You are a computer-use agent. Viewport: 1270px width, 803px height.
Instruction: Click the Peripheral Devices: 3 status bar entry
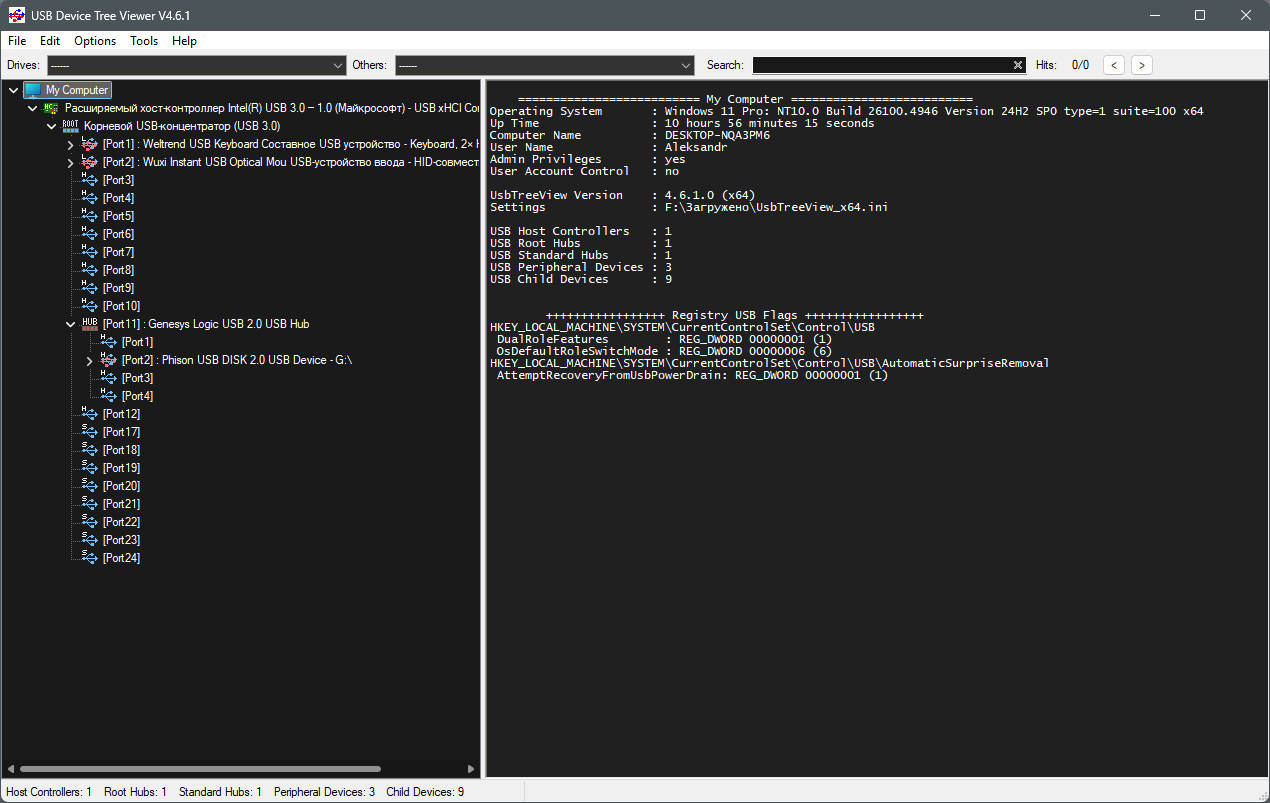pyautogui.click(x=324, y=792)
